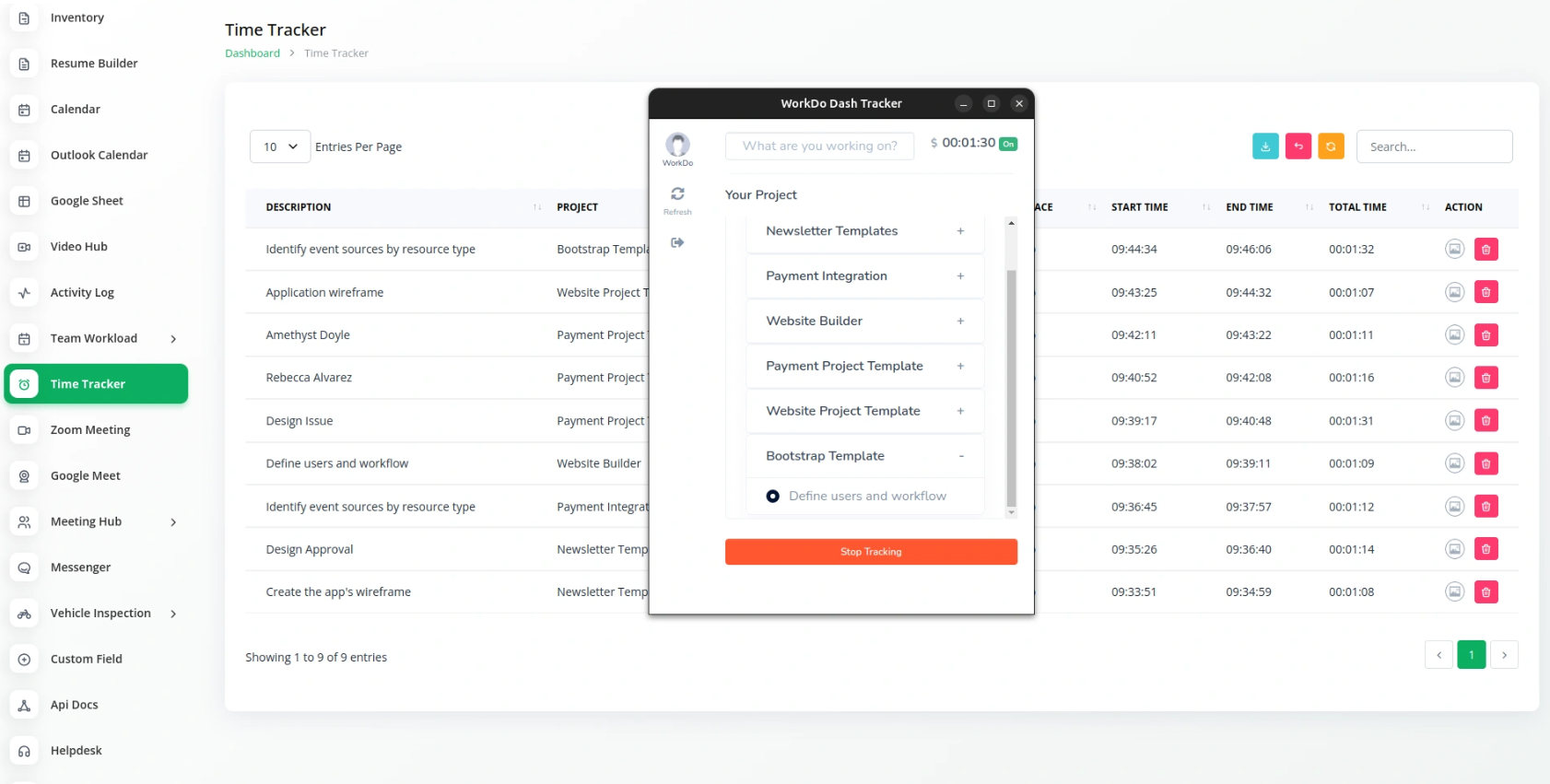Screen dimensions: 1550x784
Task: Sort by End Time column
Action: (x=1269, y=207)
